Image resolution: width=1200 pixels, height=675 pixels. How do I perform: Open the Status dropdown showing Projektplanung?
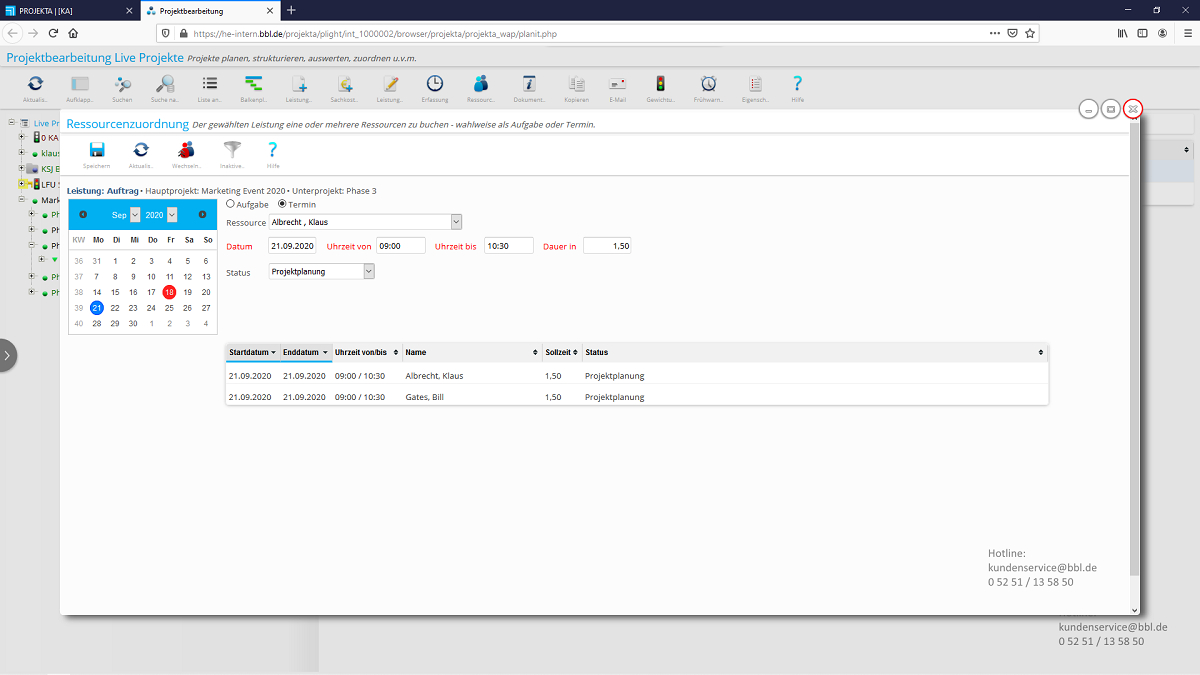coord(322,271)
